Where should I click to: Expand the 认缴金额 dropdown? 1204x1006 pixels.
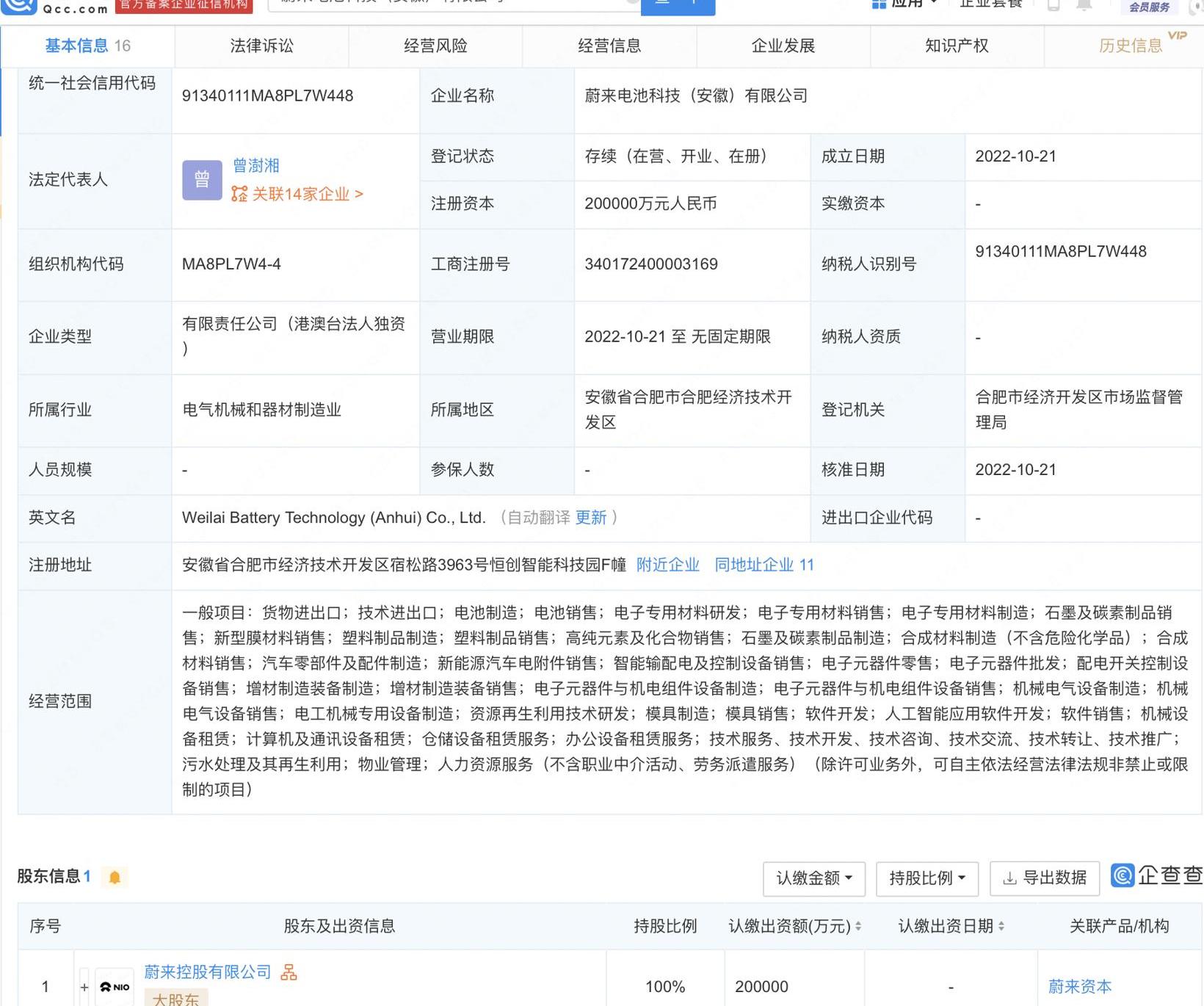click(814, 878)
